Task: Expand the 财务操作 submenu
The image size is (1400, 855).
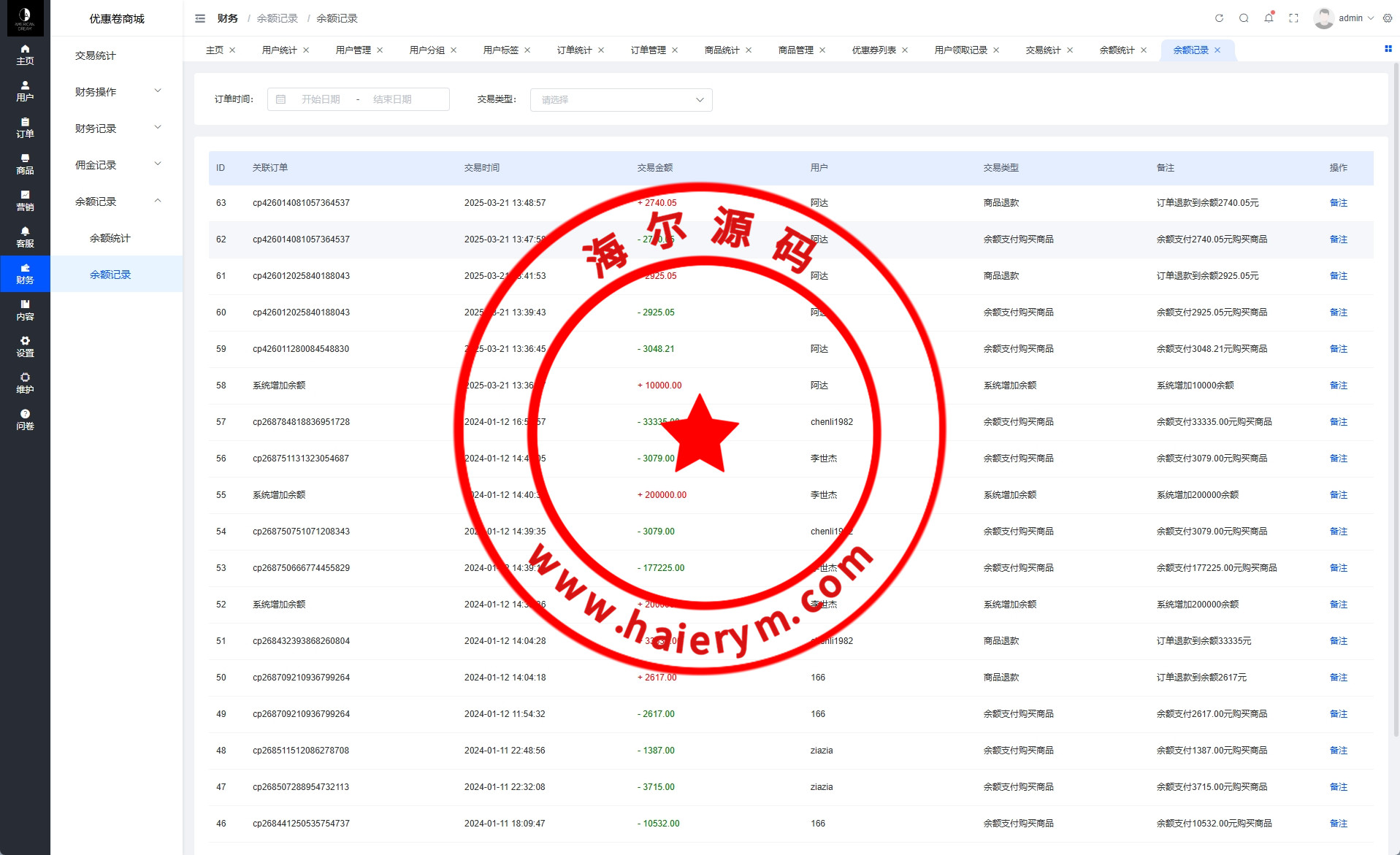Action: [117, 92]
